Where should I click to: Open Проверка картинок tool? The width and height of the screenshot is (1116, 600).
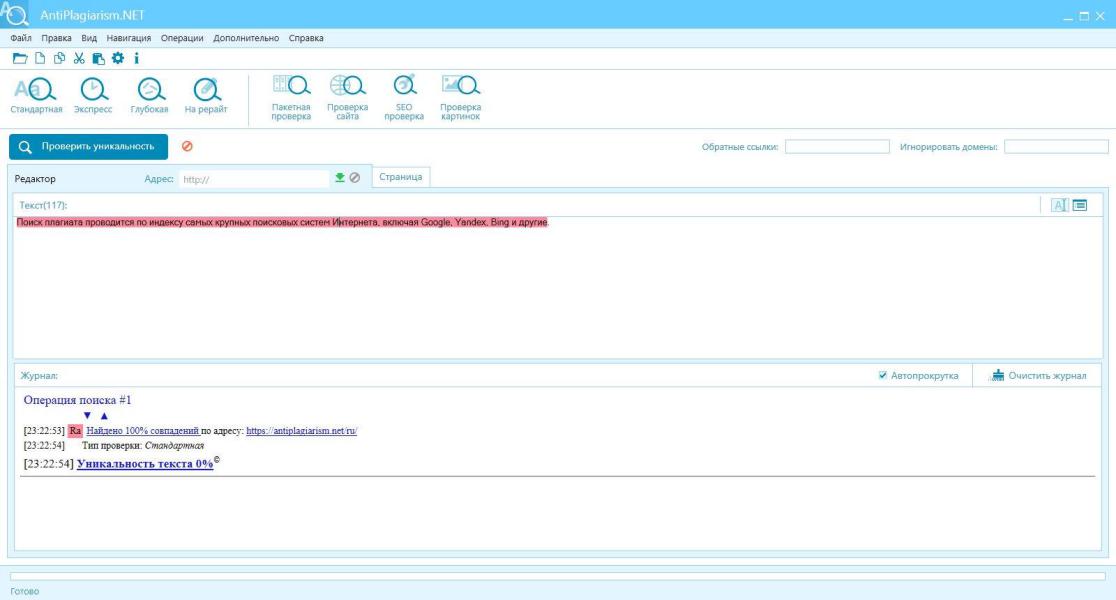pos(460,98)
